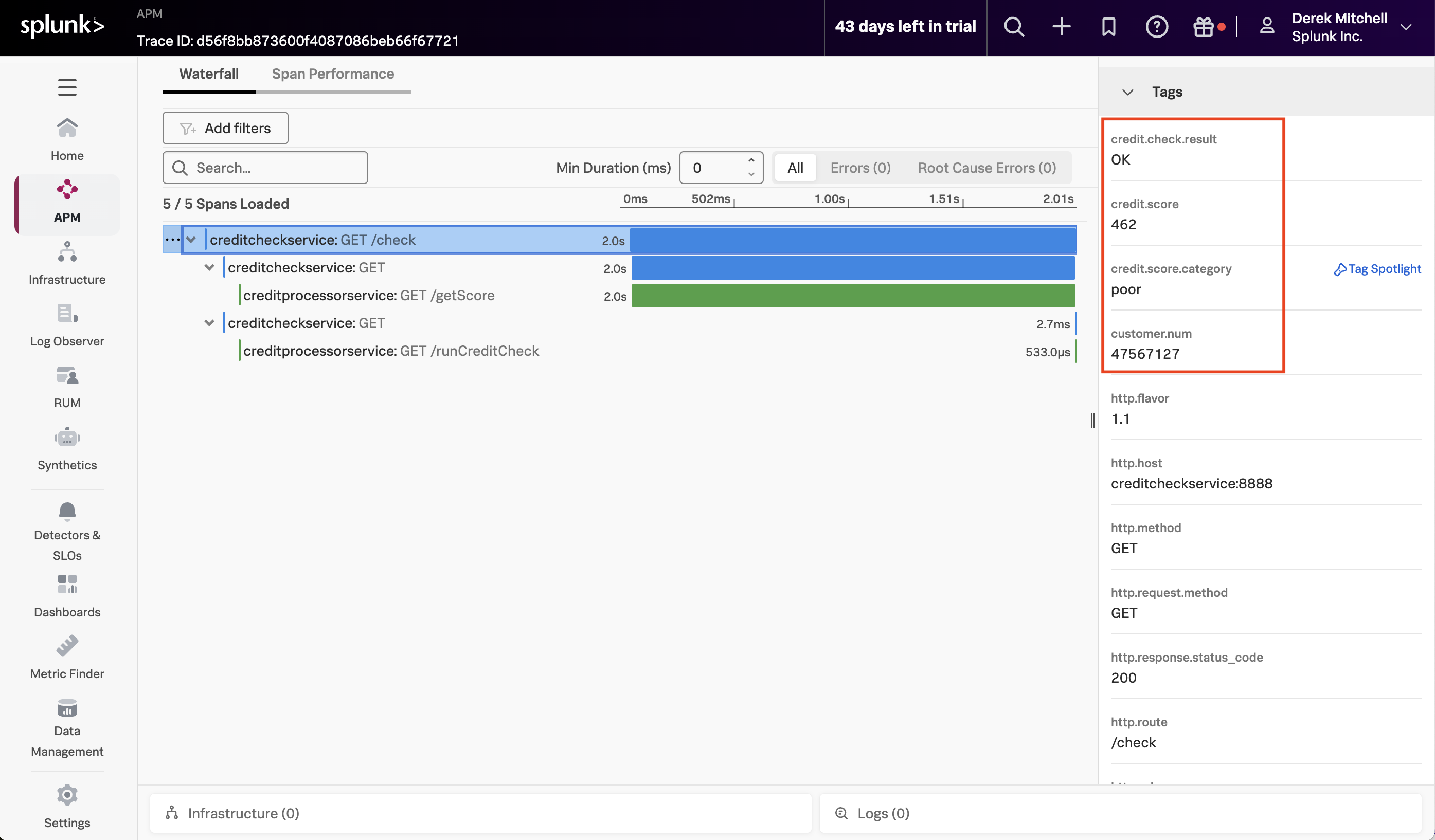Filter spans by Errors (0)
The image size is (1435, 840).
[860, 168]
